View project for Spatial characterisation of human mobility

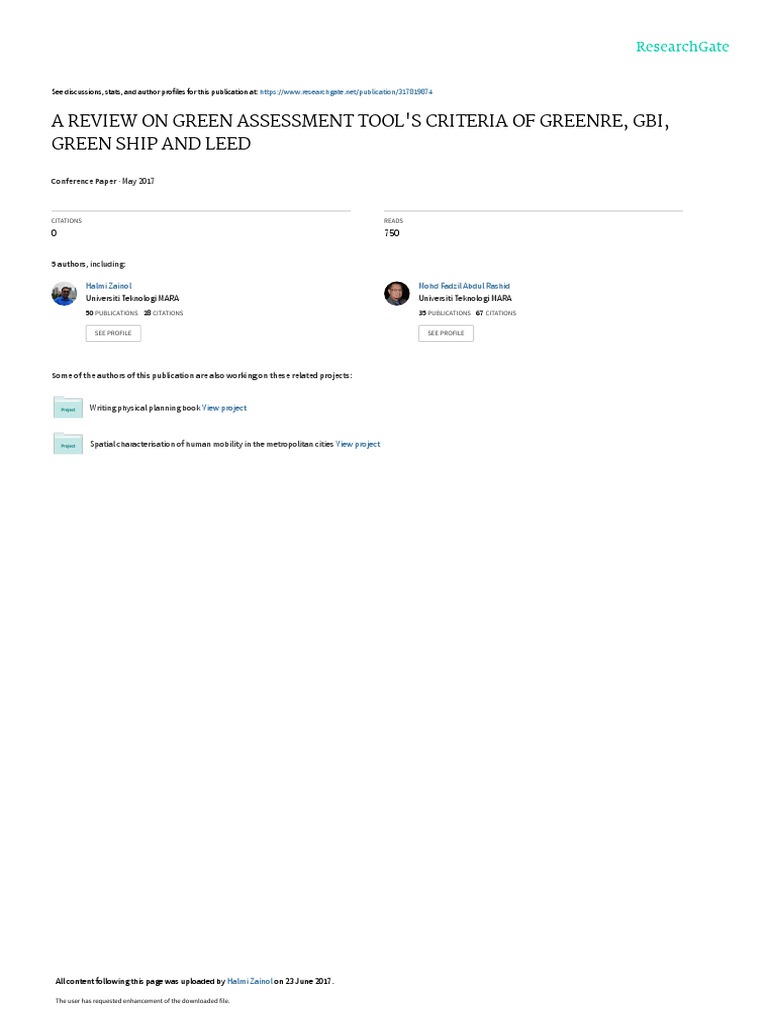358,444
